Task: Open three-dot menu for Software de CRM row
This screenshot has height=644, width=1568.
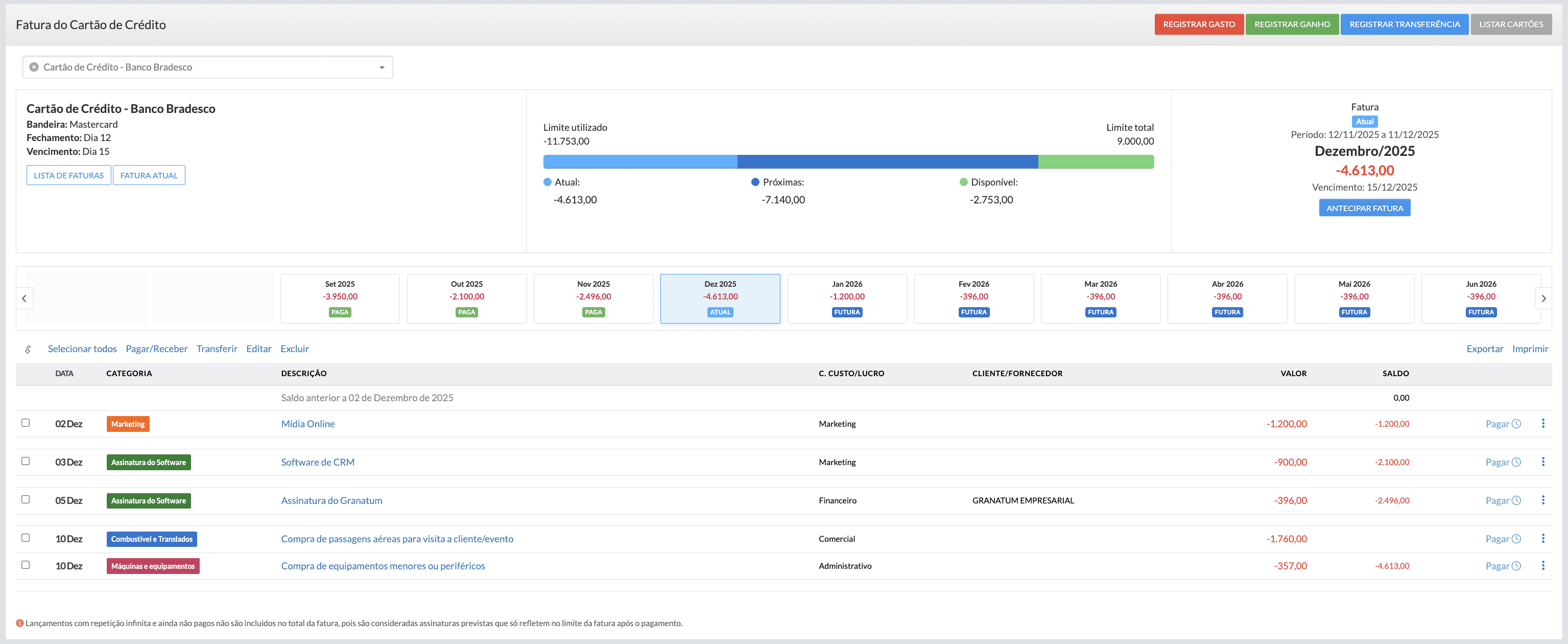Action: click(1542, 462)
